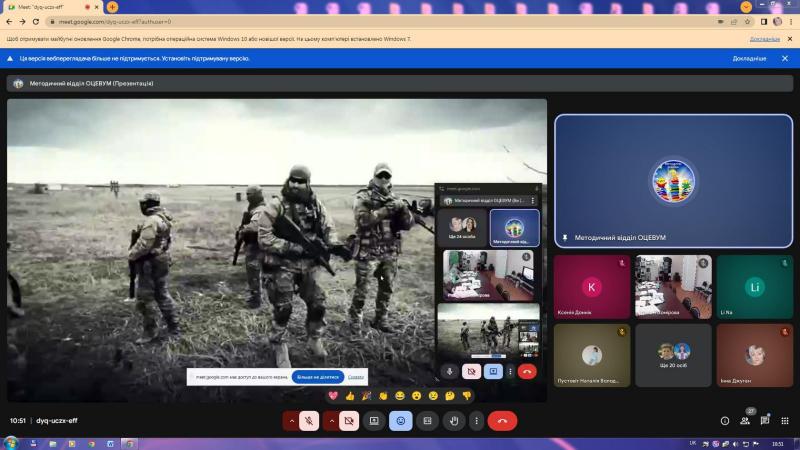Screen dimensions: 800x450
Task: Open the chat with everyone icon
Action: click(765, 421)
